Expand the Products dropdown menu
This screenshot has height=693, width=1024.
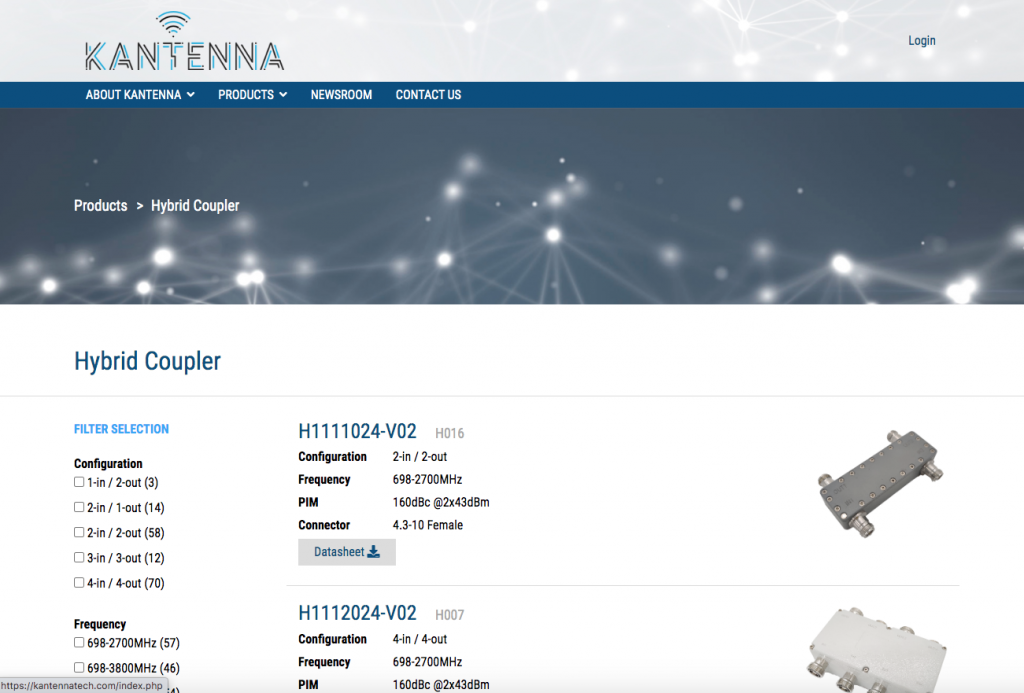click(x=252, y=95)
